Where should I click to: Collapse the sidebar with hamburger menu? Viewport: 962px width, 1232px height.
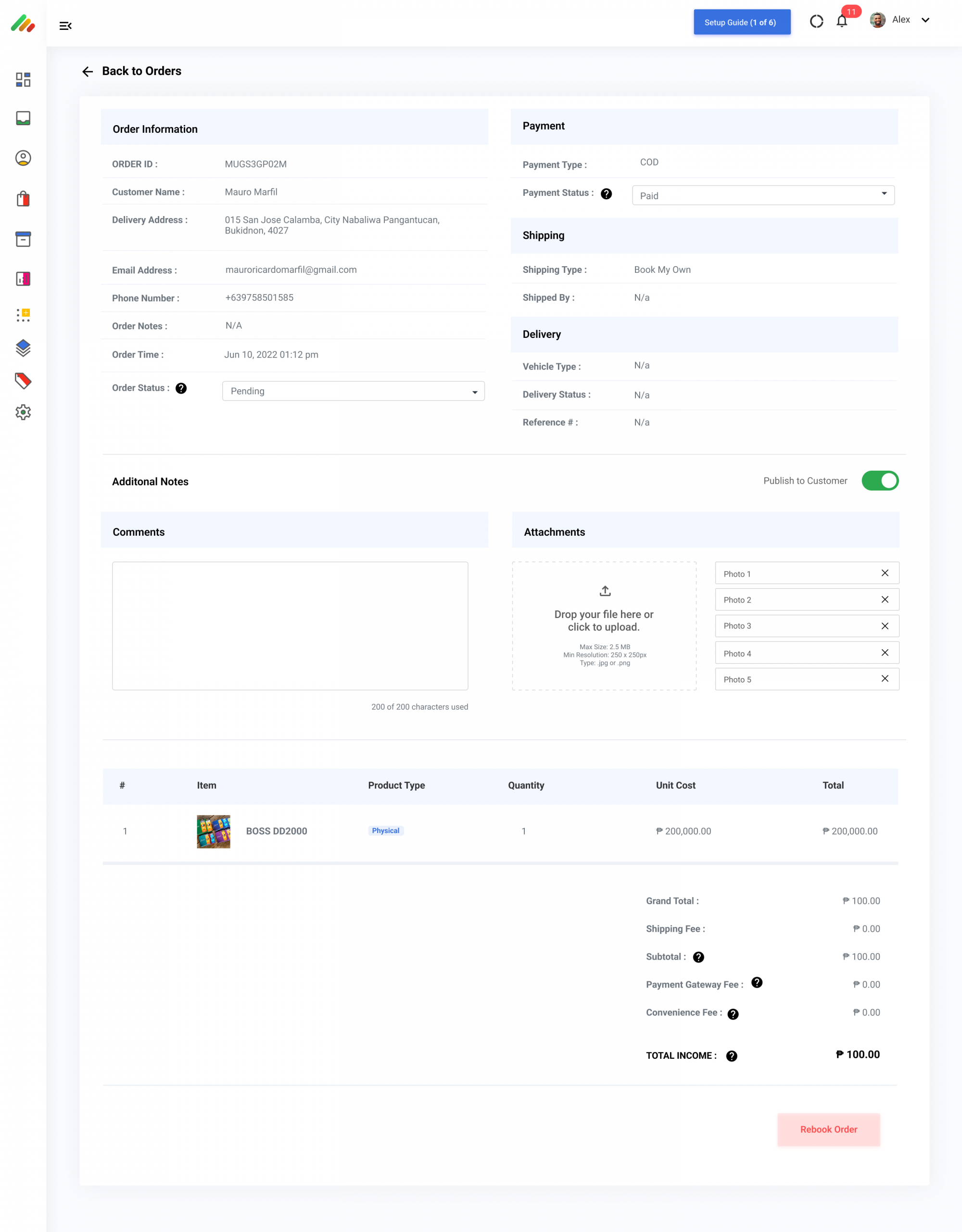click(65, 26)
